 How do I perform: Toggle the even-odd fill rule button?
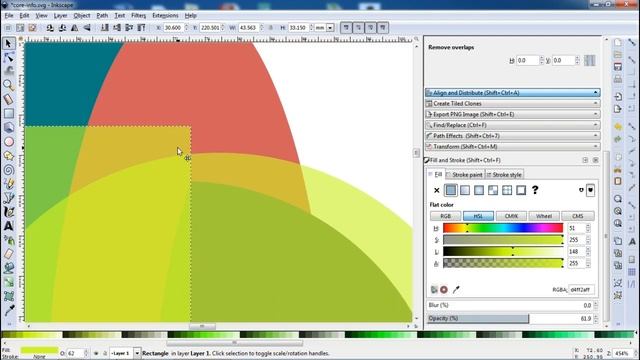581,190
